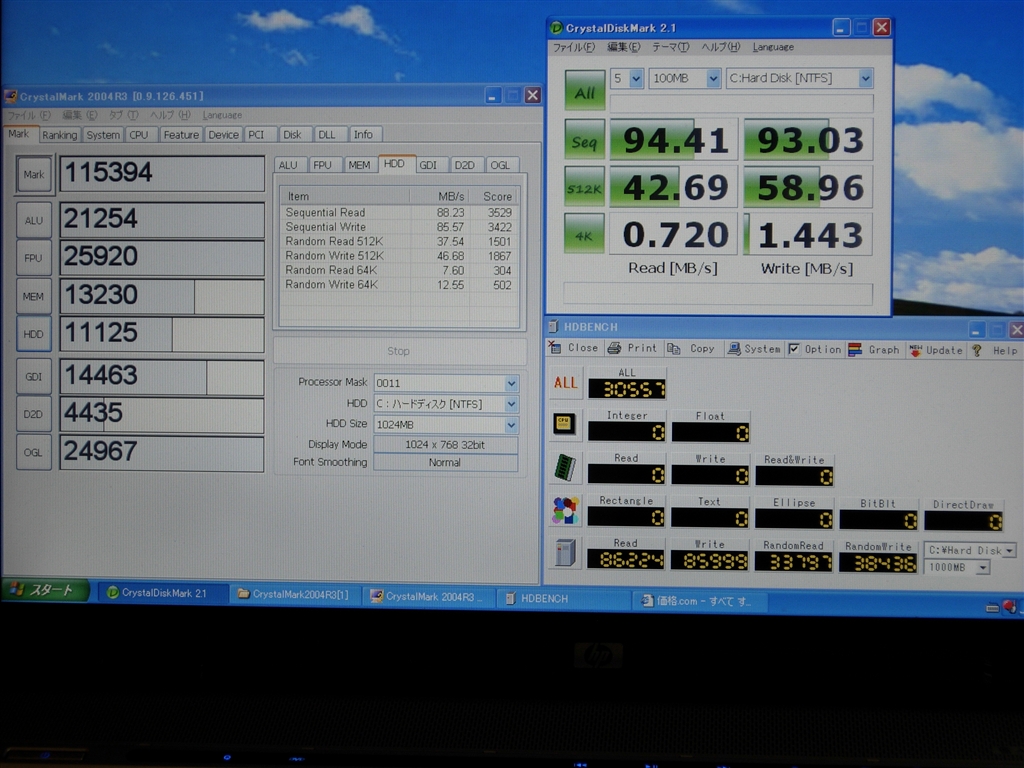The image size is (1024, 768).
Task: Click the D2D benchmark button in CrystalMark
Action: pos(34,414)
